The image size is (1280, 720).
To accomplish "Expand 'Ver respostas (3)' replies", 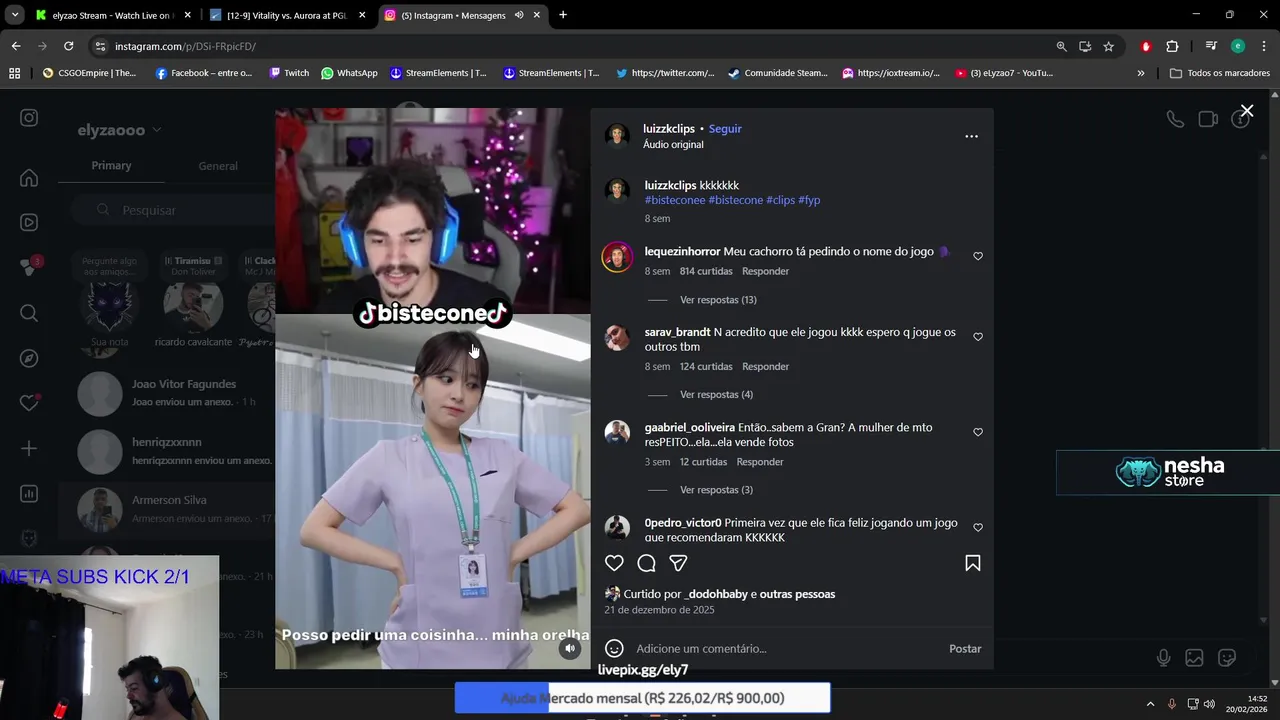I will [716, 490].
